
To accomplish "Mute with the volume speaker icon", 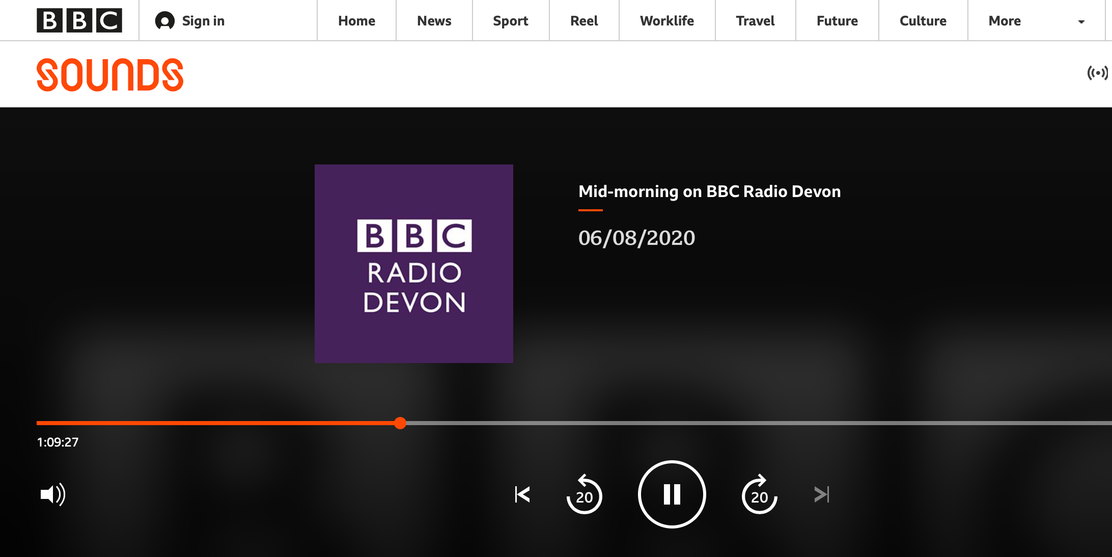I will (x=53, y=495).
